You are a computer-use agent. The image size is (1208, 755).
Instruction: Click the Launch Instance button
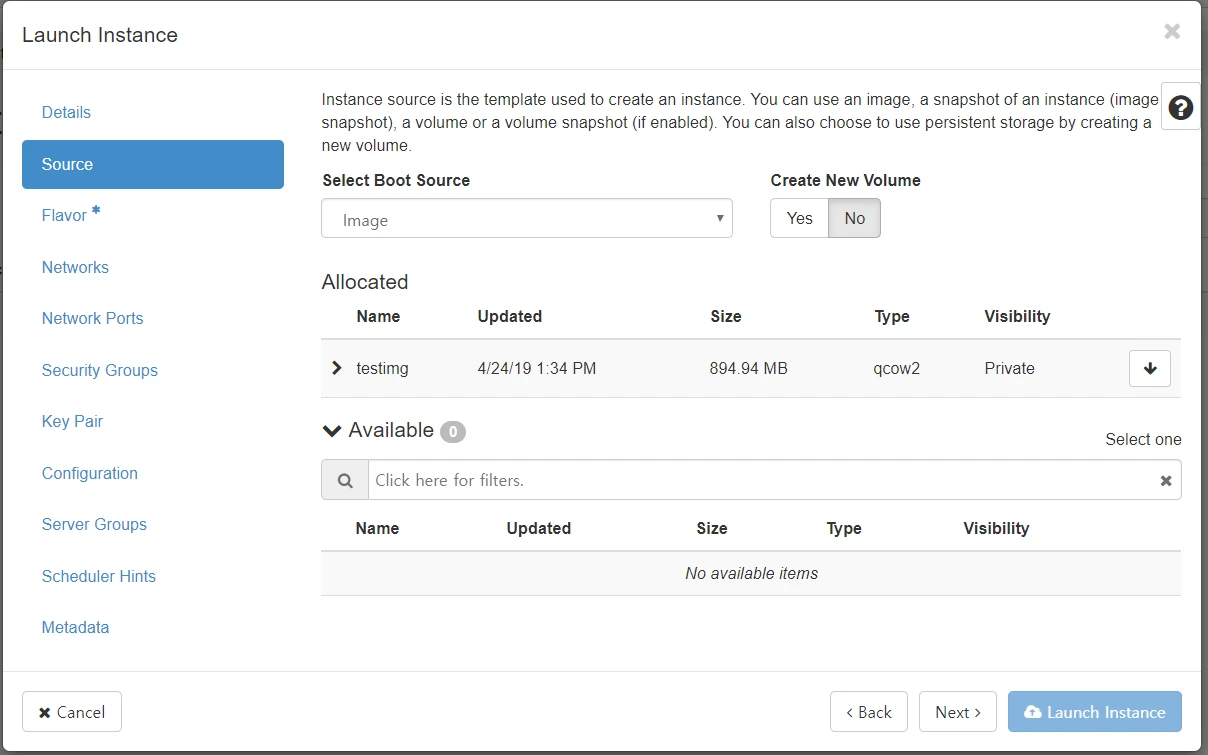tap(1094, 712)
